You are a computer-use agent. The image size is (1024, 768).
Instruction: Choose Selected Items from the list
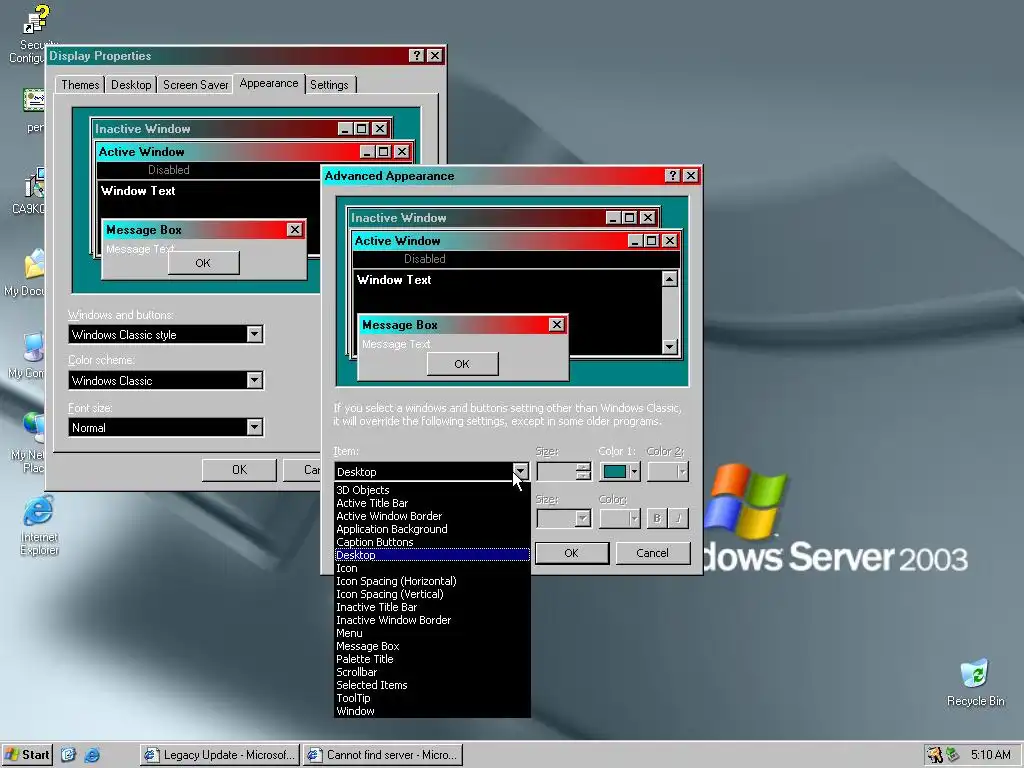coord(432,685)
